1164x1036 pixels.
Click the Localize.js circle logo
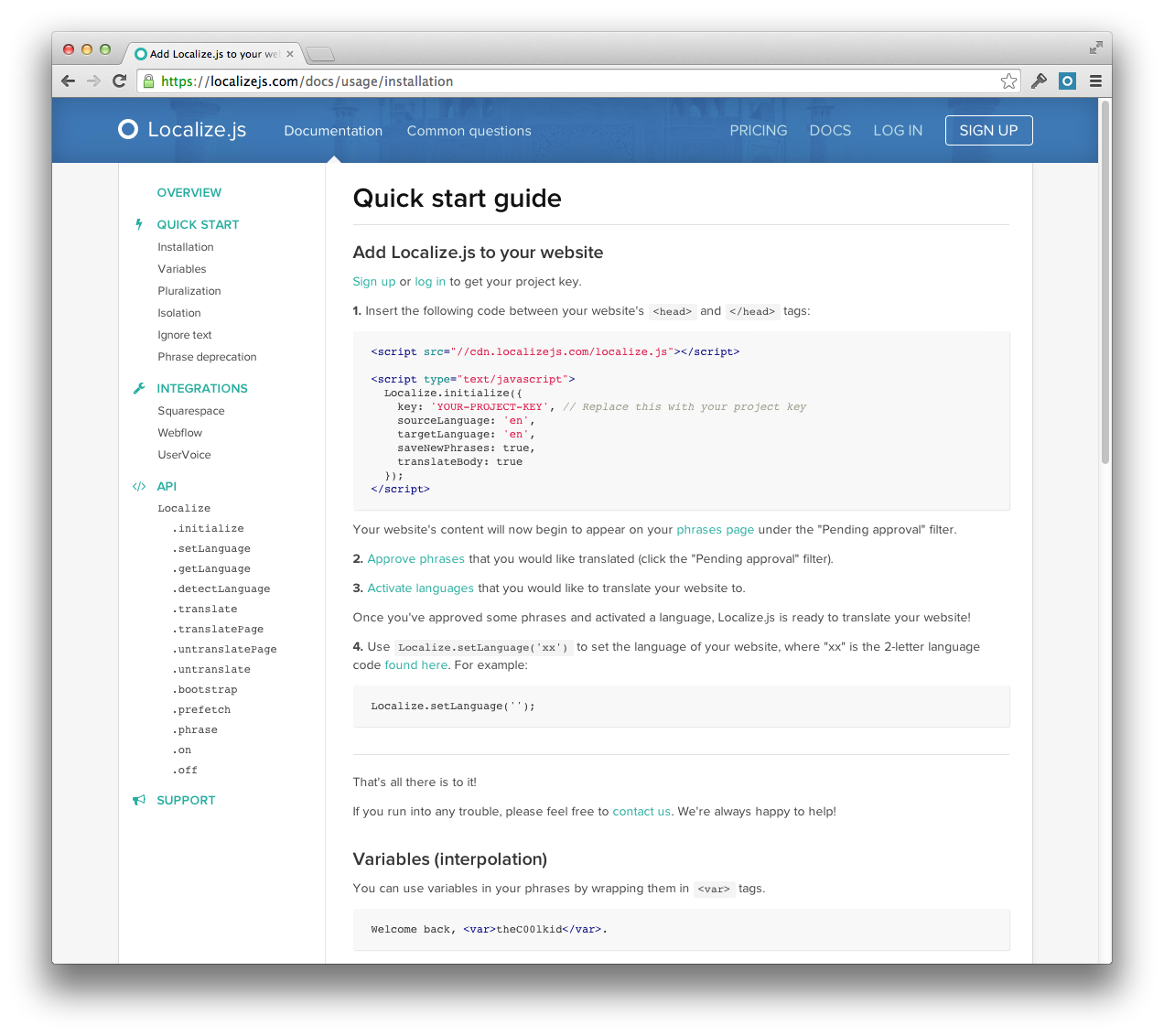pos(128,130)
